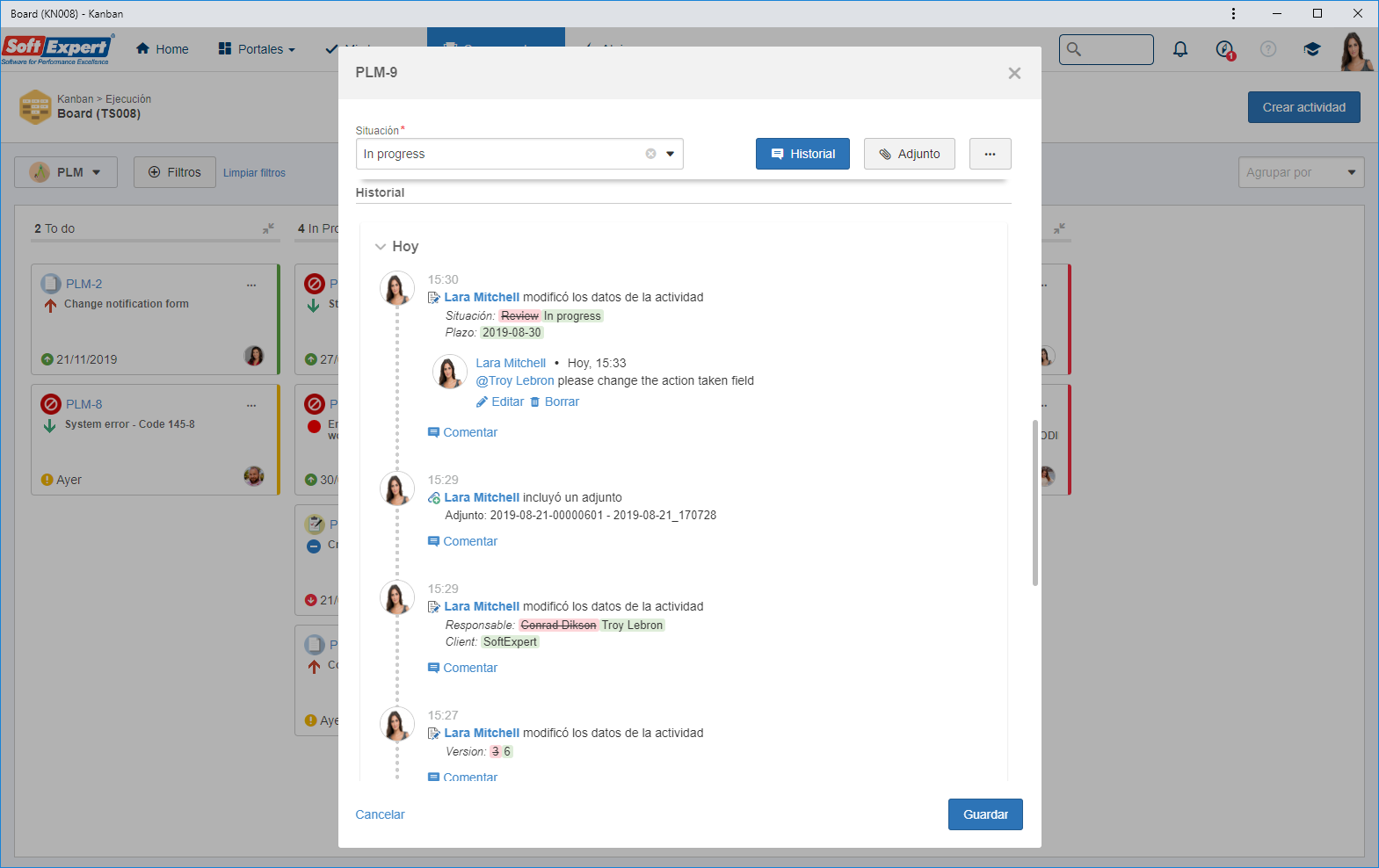1379x868 pixels.
Task: Click the Situación dropdown field
Action: (519, 154)
